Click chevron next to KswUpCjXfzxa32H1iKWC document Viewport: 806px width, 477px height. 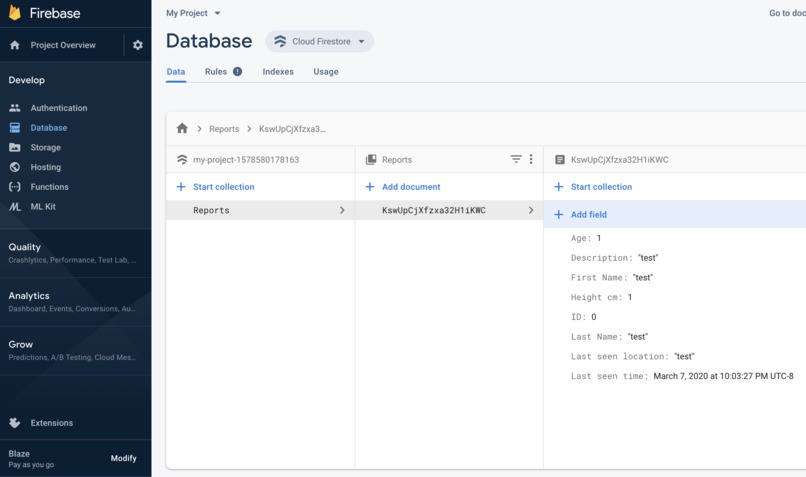point(531,210)
